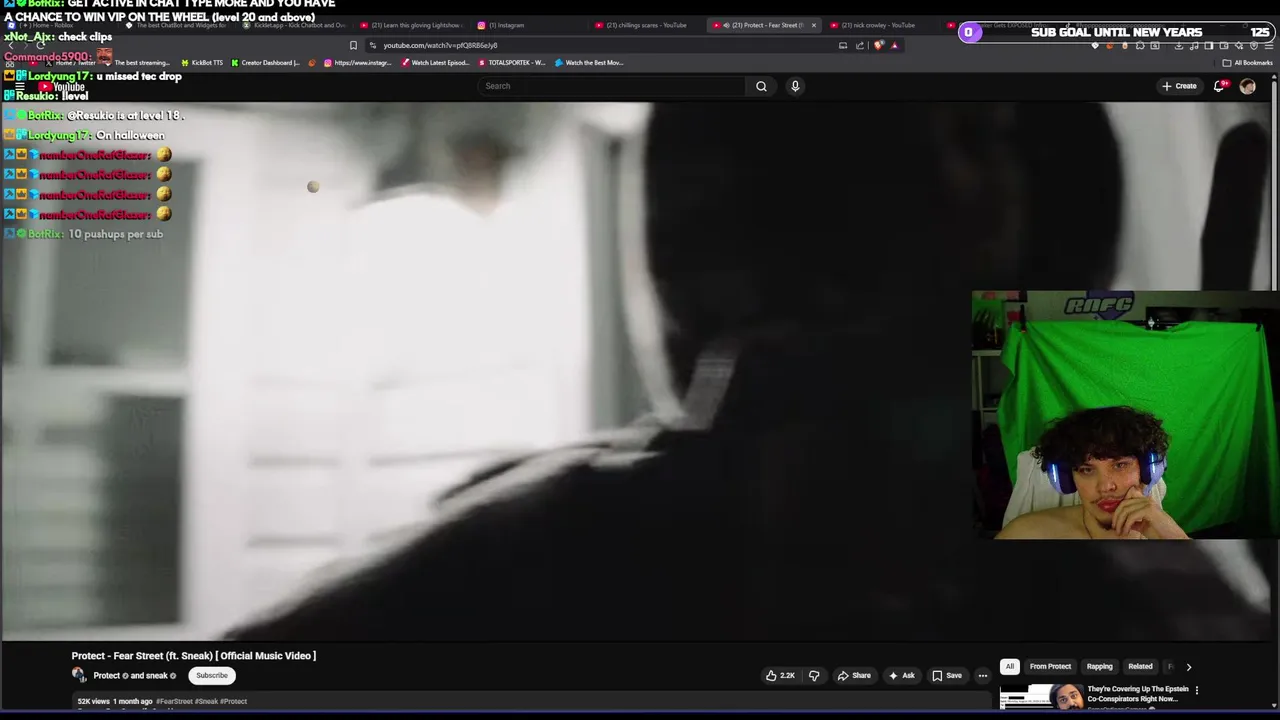This screenshot has width=1280, height=720.
Task: Close the Protect - Fear Street tab
Action: [x=813, y=25]
